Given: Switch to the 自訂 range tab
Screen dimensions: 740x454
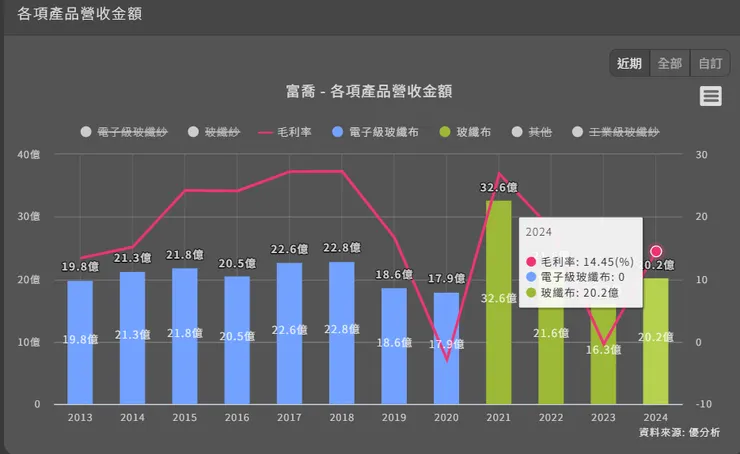Looking at the screenshot, I should click(x=710, y=63).
